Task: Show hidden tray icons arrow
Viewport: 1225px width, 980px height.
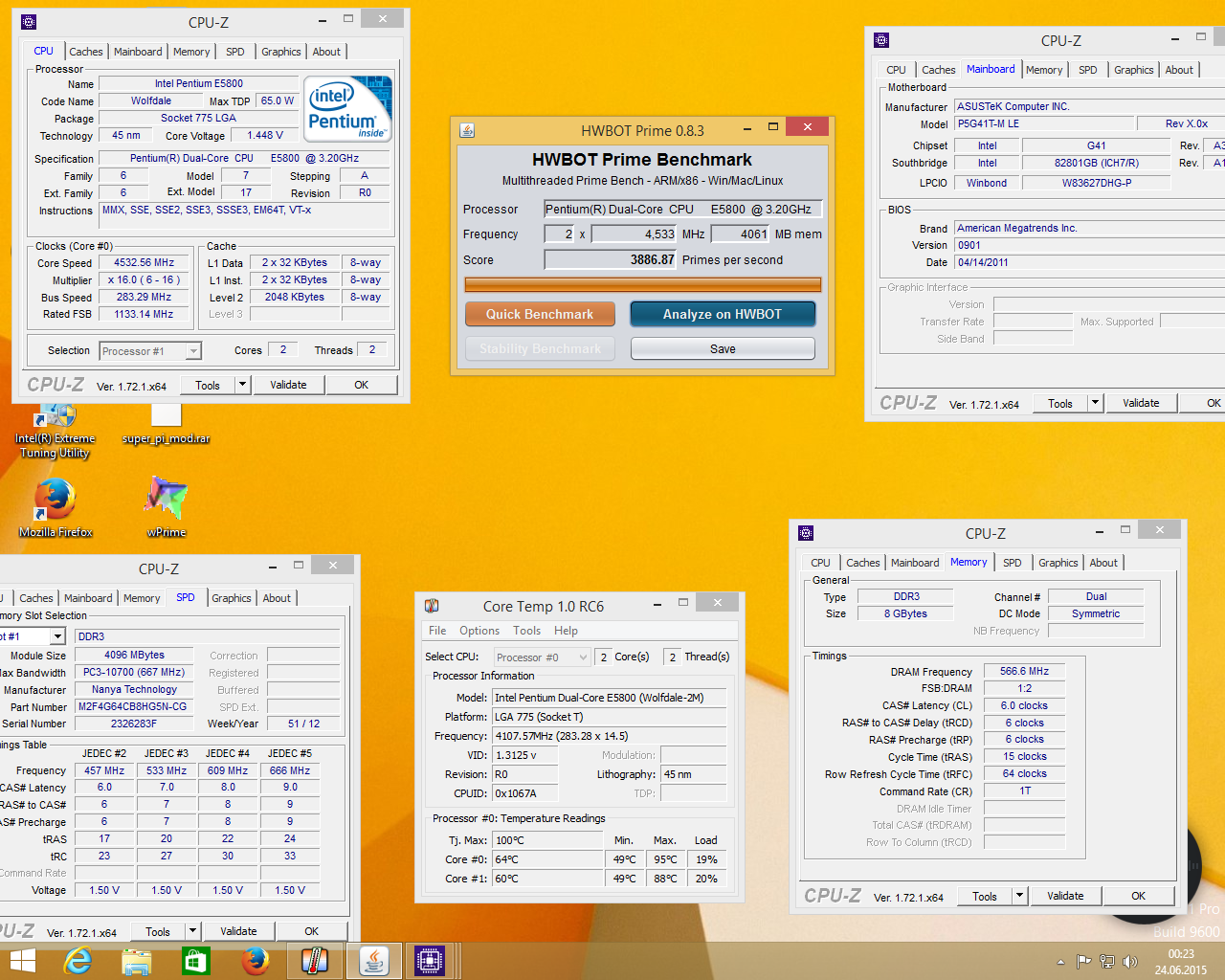Action: [x=1060, y=962]
